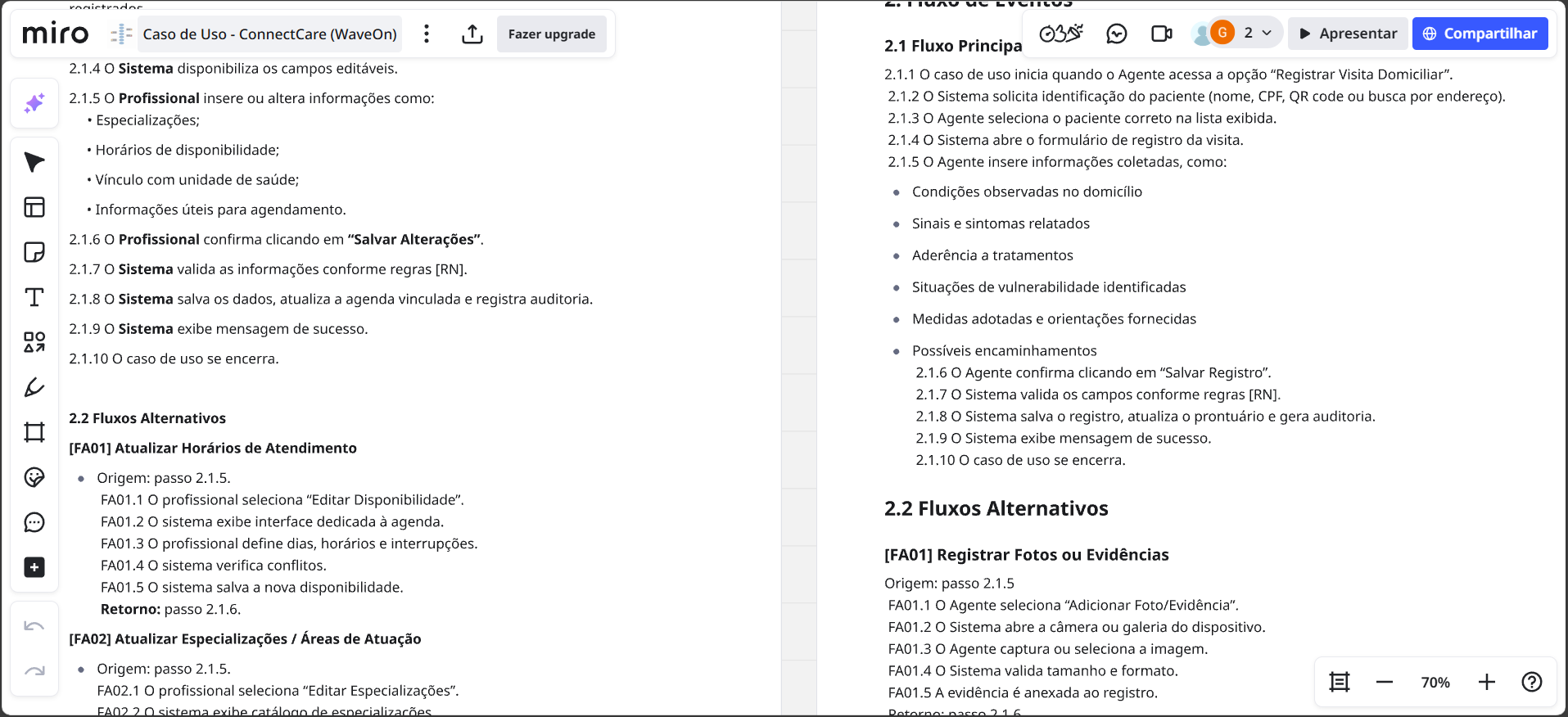This screenshot has width=1568, height=717.
Task: Select the pen drawing tool
Action: (34, 387)
